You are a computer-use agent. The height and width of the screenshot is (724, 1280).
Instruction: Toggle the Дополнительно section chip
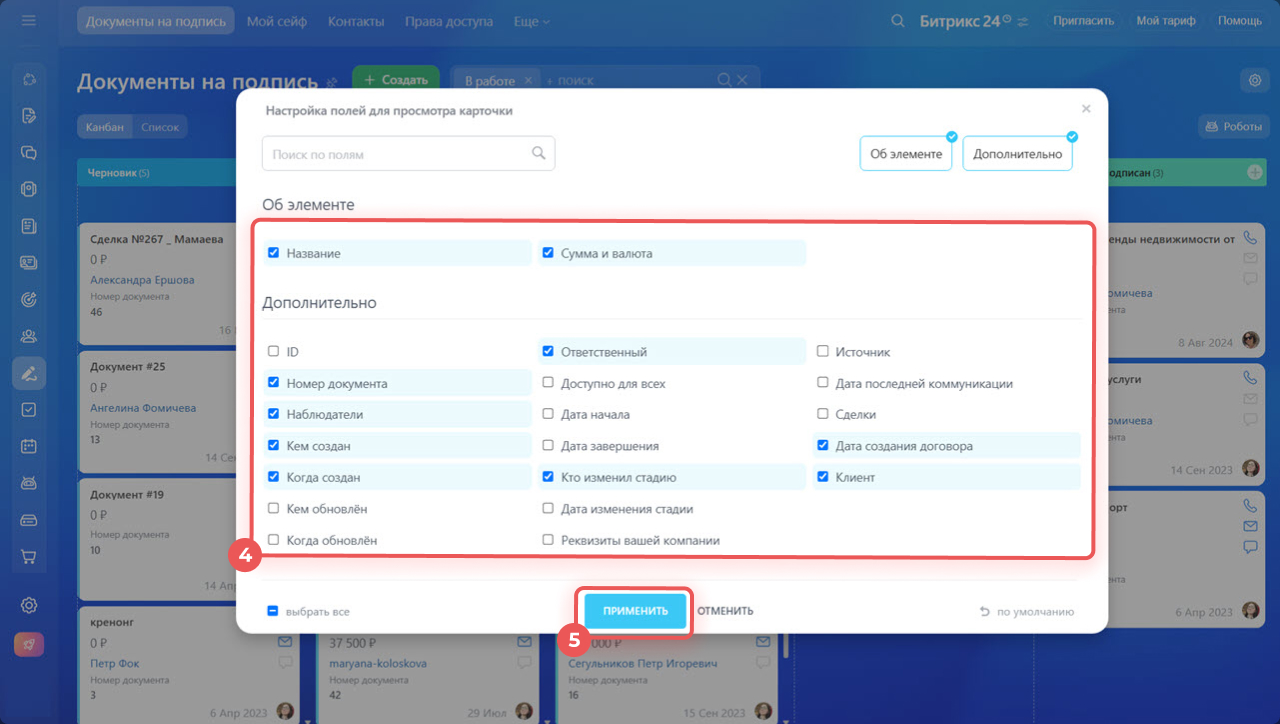pos(1017,154)
